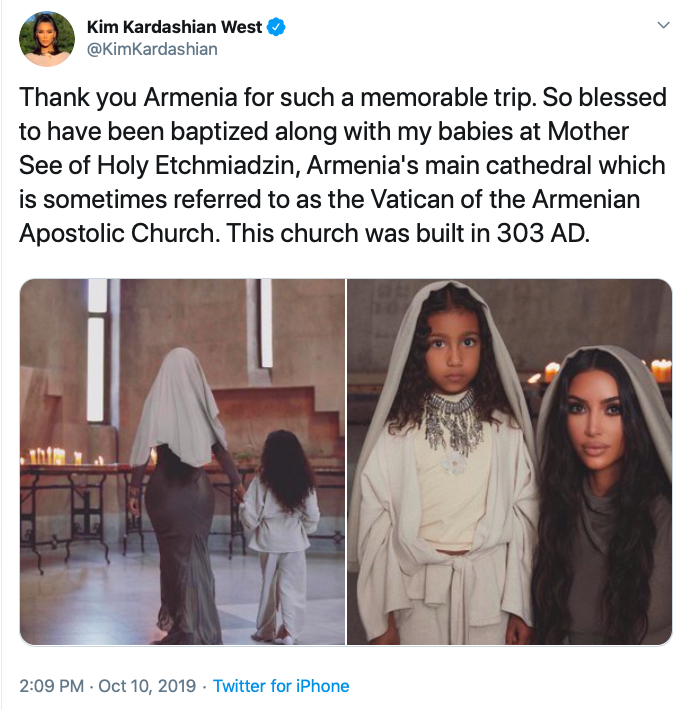Open the Twitter for iPhone source link
The width and height of the screenshot is (690, 710).
(x=281, y=686)
